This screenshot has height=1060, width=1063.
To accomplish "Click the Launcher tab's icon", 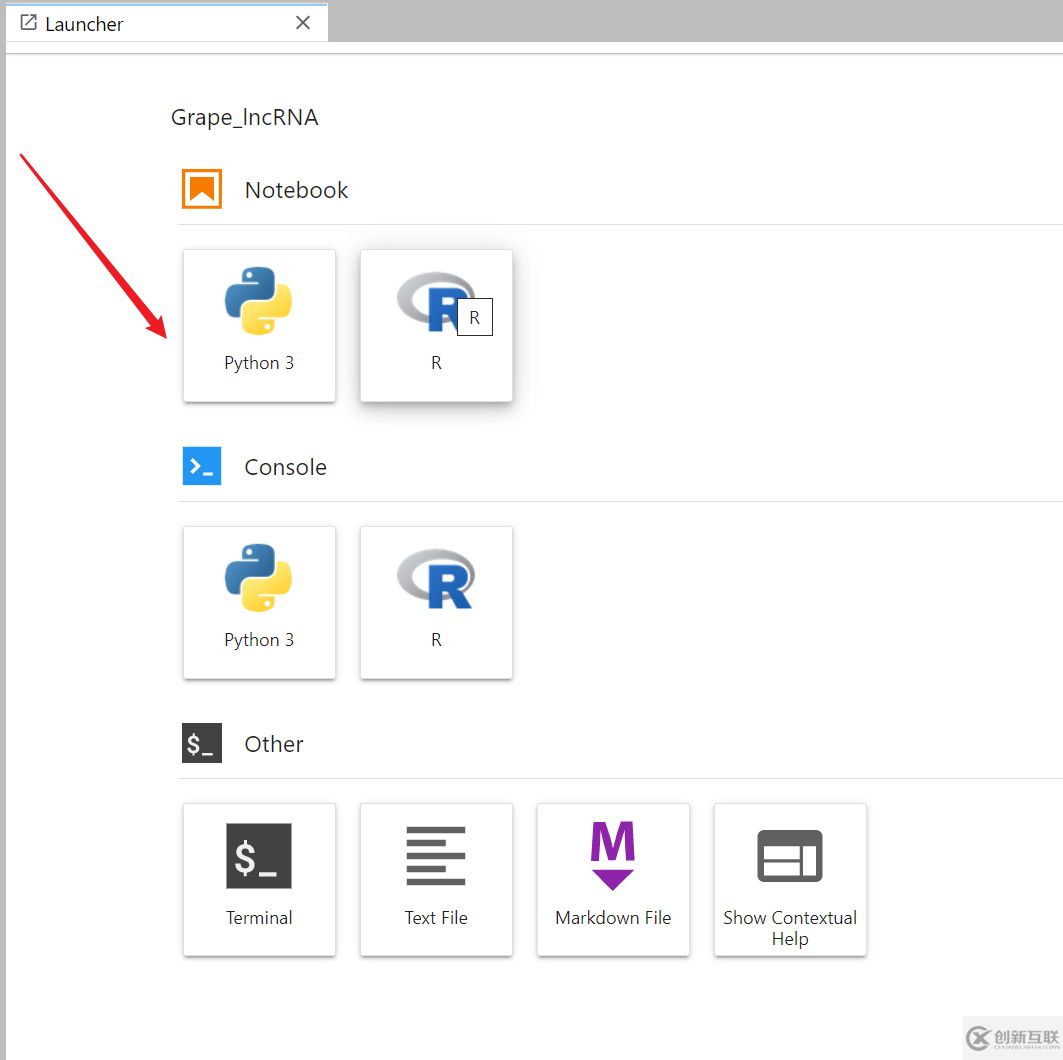I will tap(29, 23).
